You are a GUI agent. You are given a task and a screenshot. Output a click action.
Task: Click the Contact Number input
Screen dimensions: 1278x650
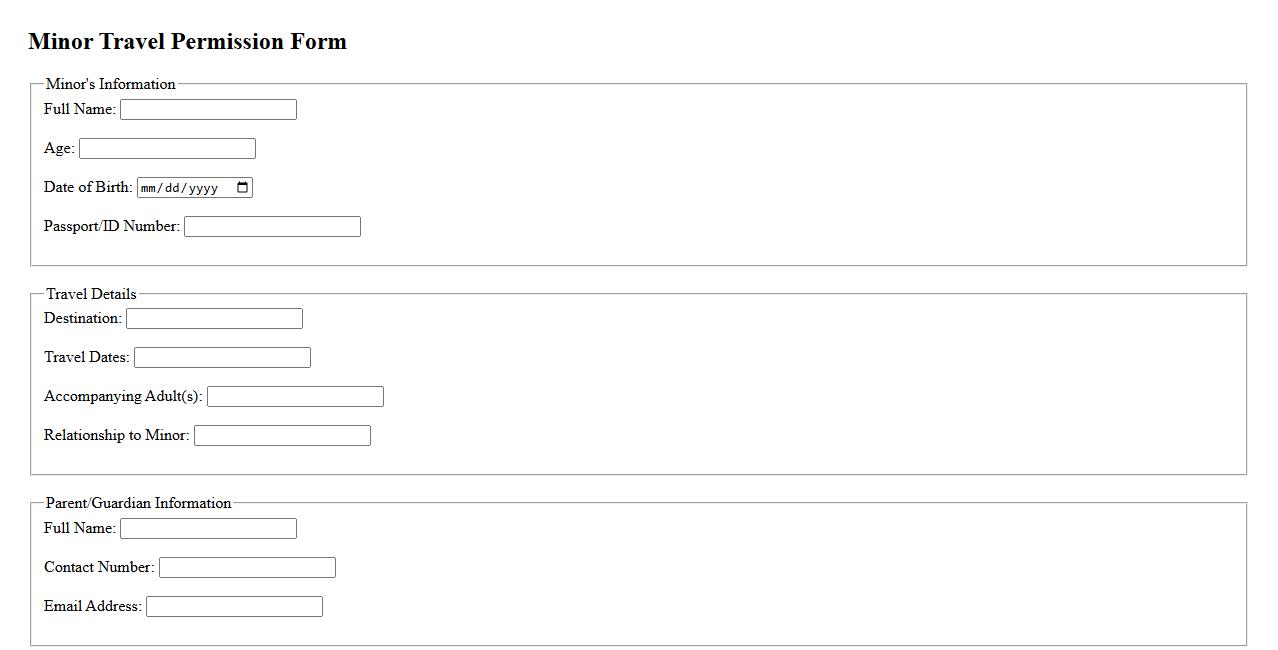point(247,567)
